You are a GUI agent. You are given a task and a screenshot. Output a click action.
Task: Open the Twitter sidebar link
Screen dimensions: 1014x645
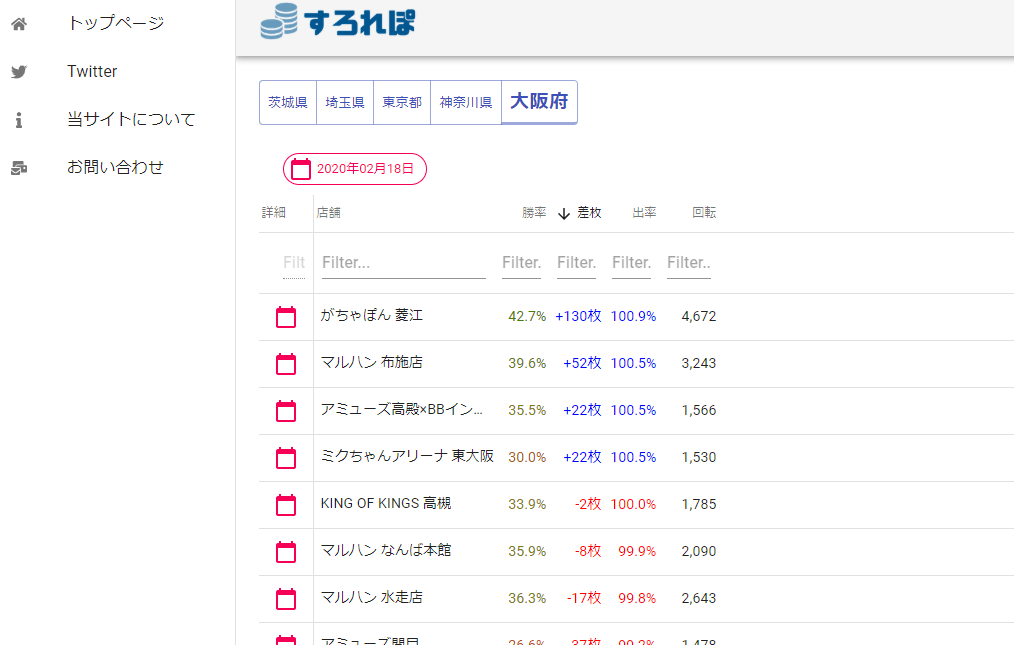[92, 71]
